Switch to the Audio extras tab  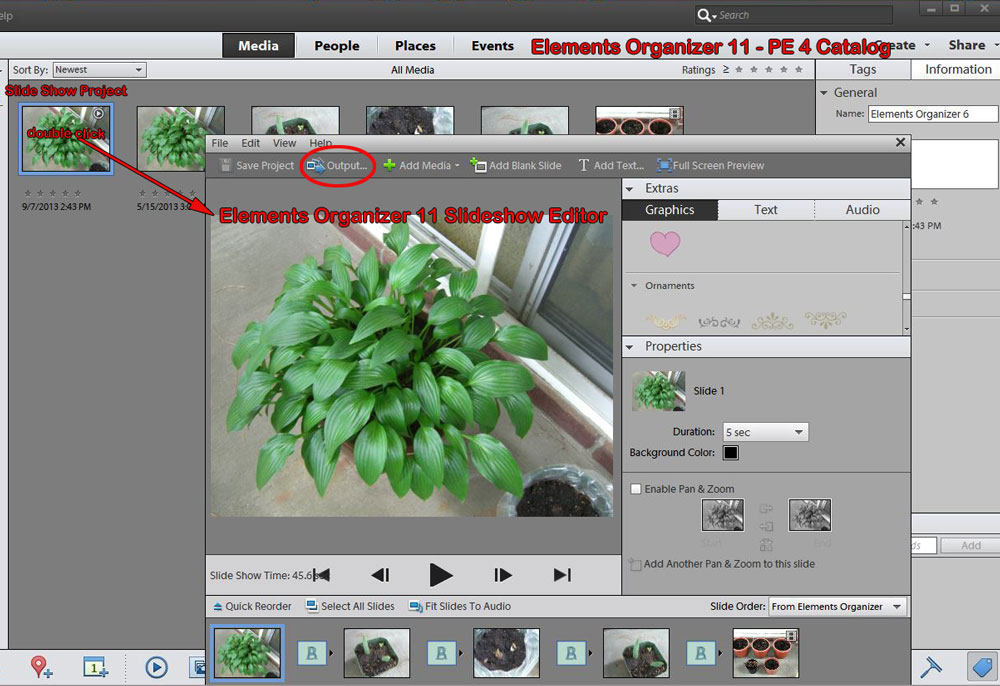(862, 210)
